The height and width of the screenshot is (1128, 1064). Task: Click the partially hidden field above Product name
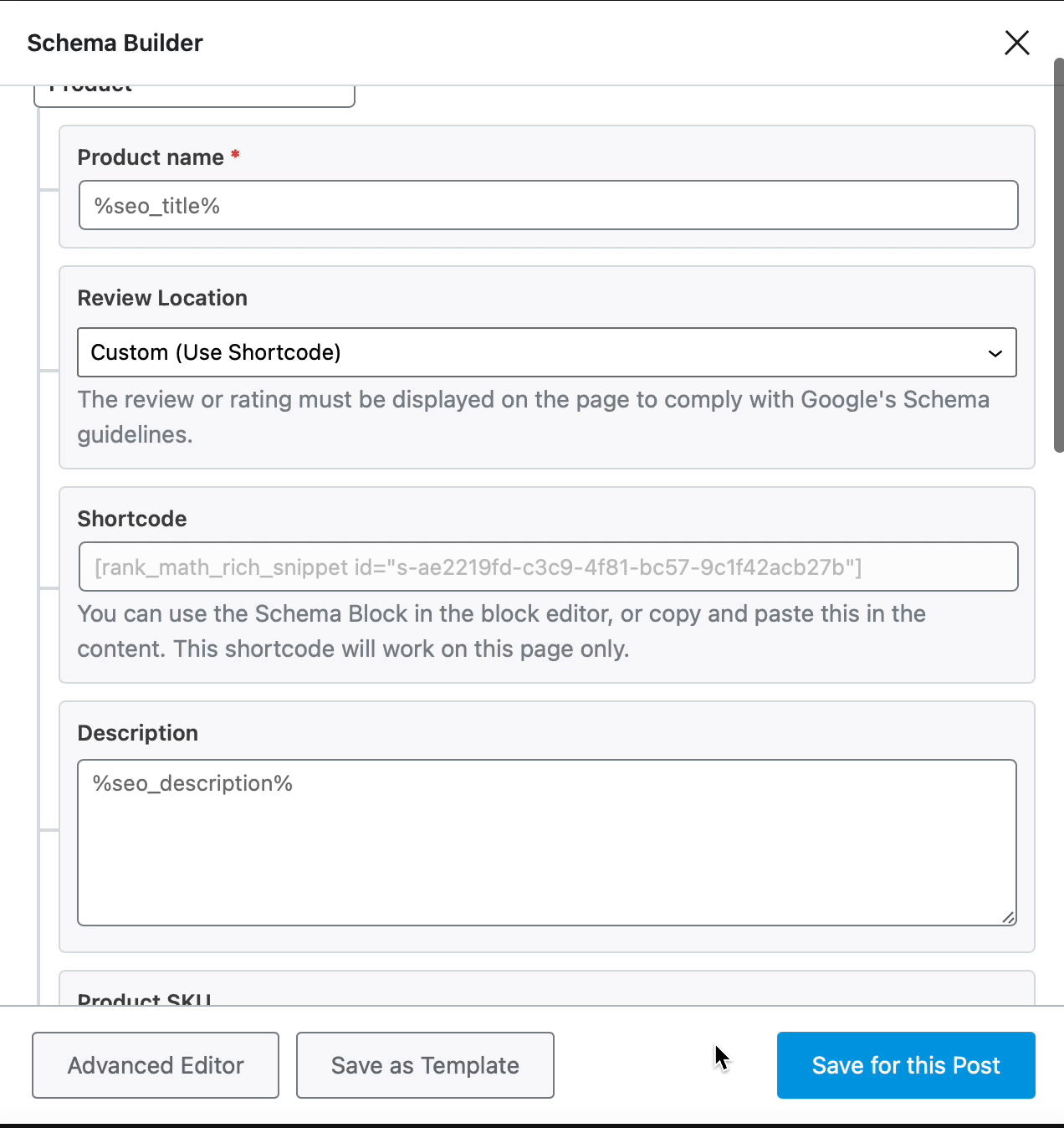tap(194, 95)
